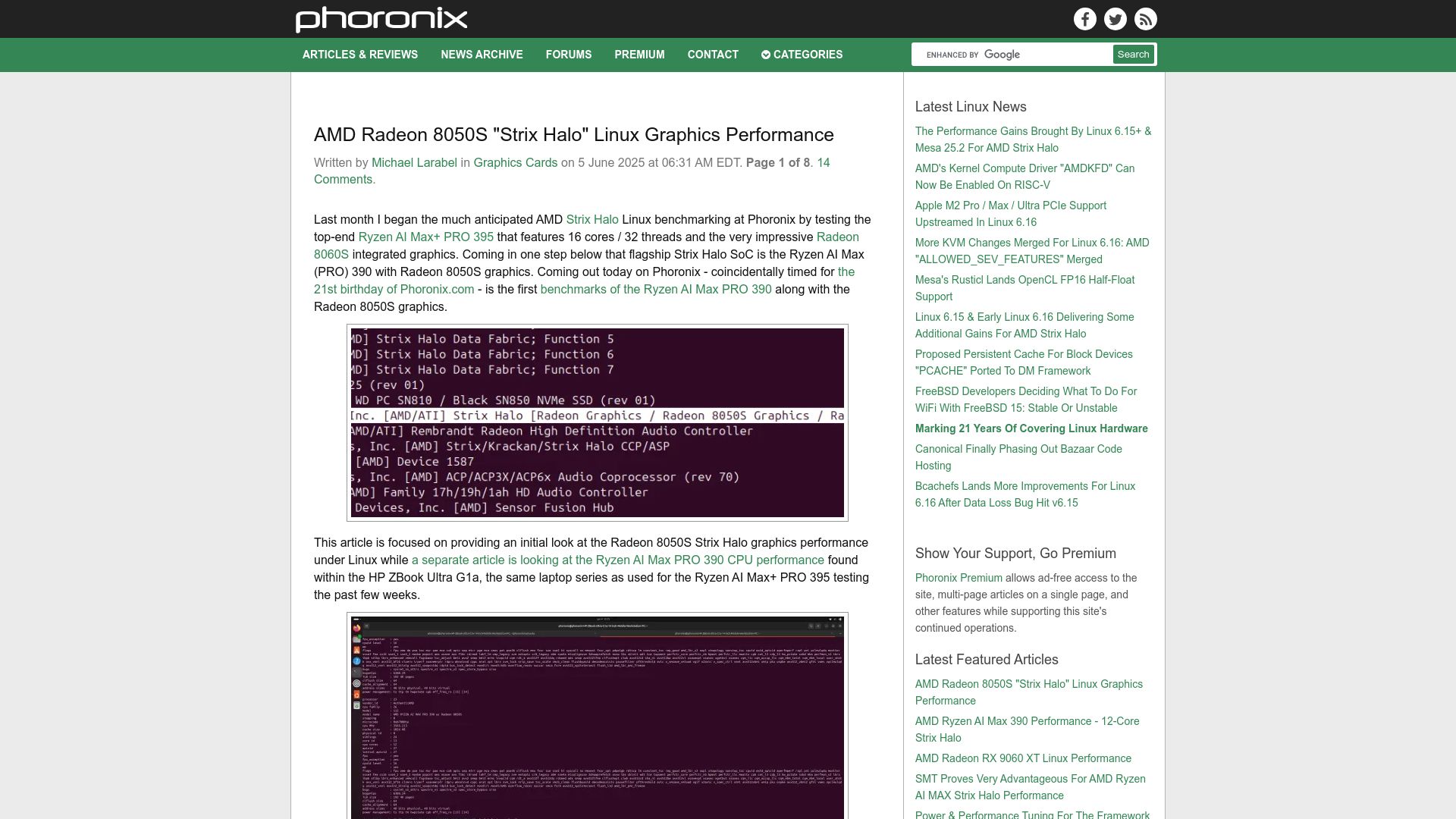Open Ryzen AI Max+ PRO 395 link
Screen dimensions: 1456x819
(x=425, y=237)
